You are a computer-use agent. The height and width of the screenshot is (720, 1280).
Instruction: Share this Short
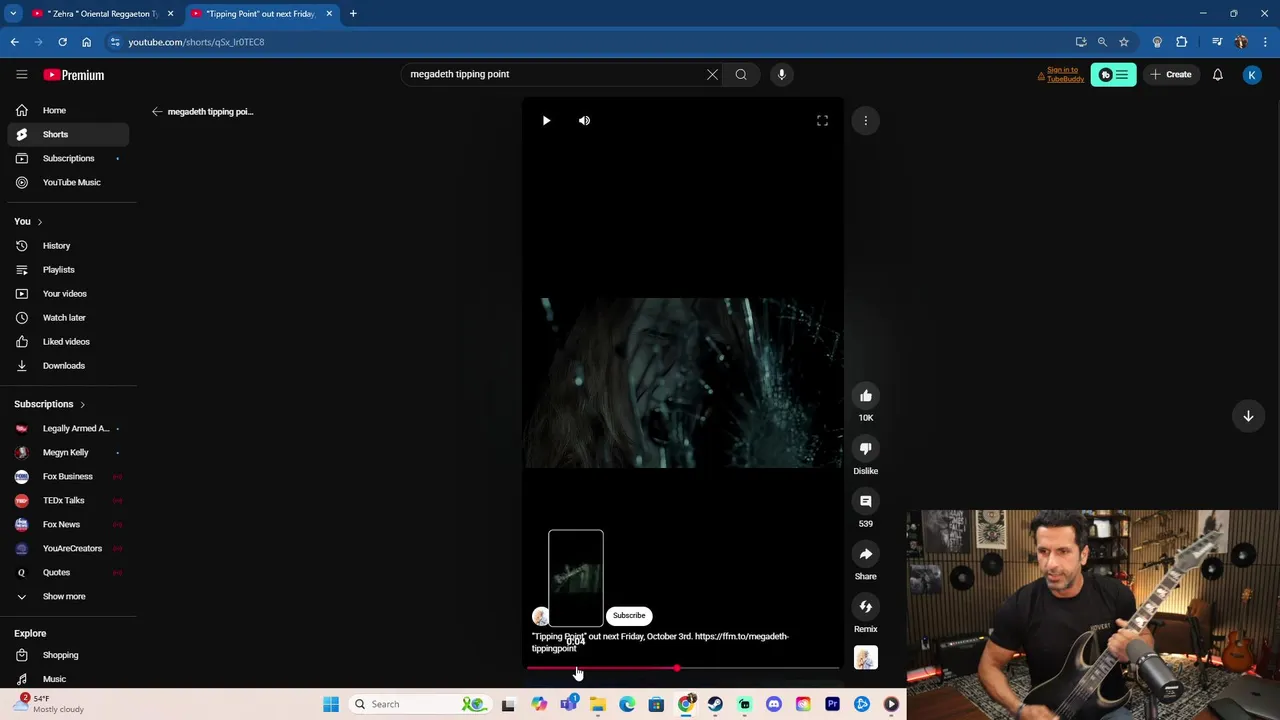866,554
